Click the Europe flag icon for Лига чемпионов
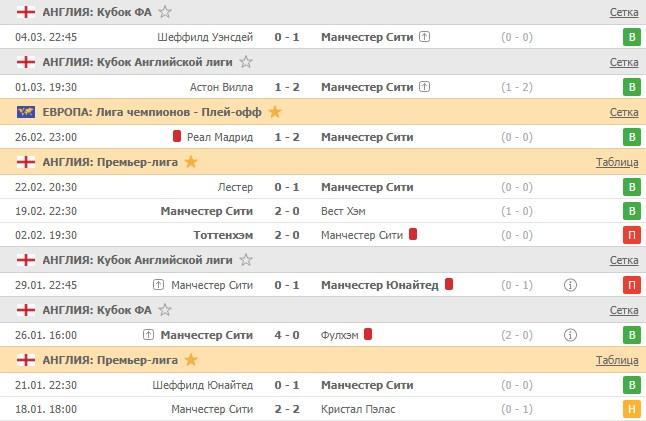646x421 pixels. [x=25, y=112]
